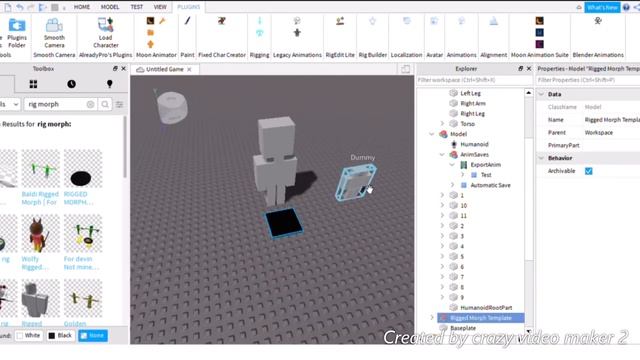Close the Untitled Game tab
The width and height of the screenshot is (640, 360).
(x=189, y=69)
